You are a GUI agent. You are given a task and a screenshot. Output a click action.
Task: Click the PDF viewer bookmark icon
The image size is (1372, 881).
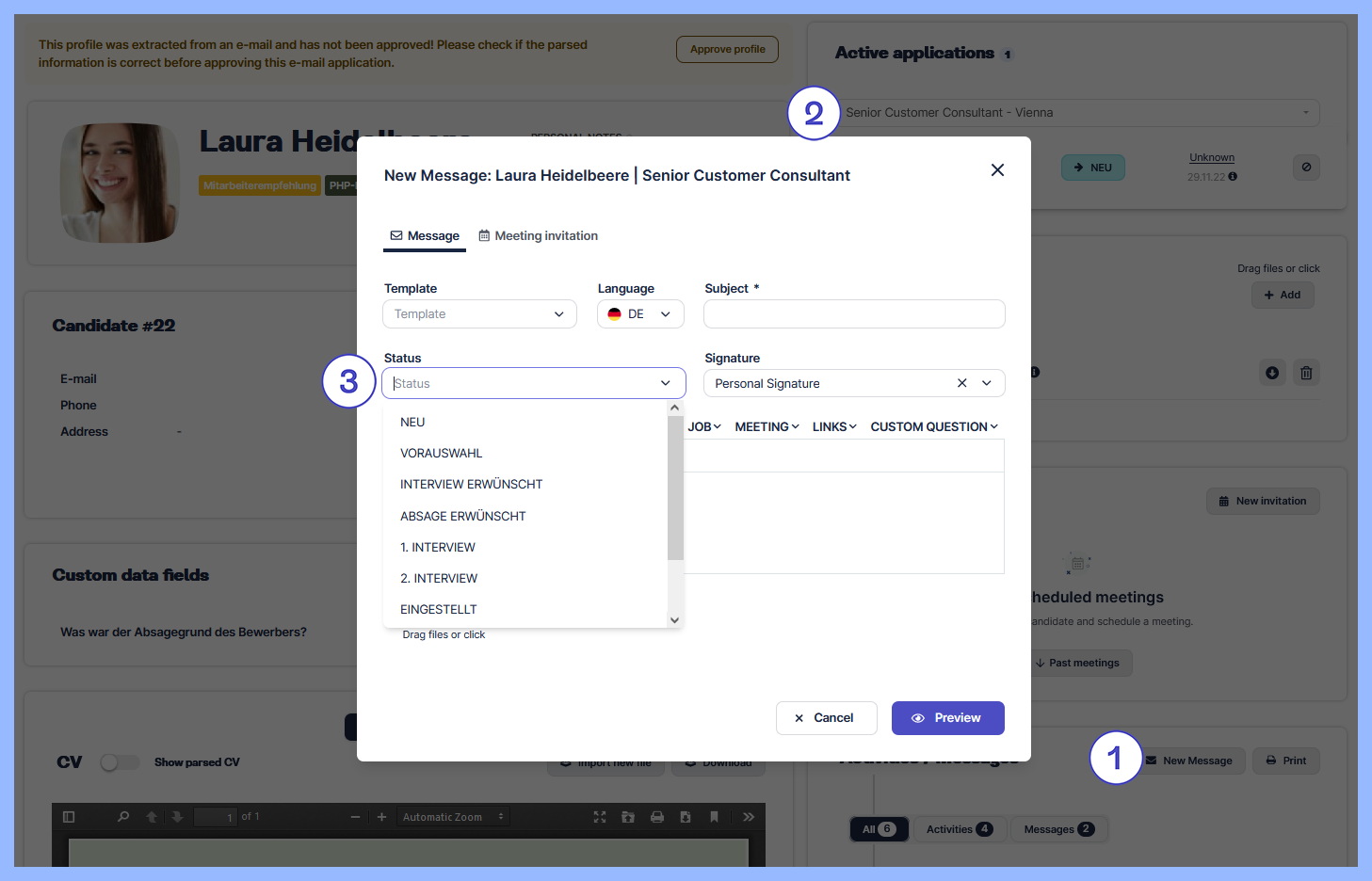pos(714,817)
